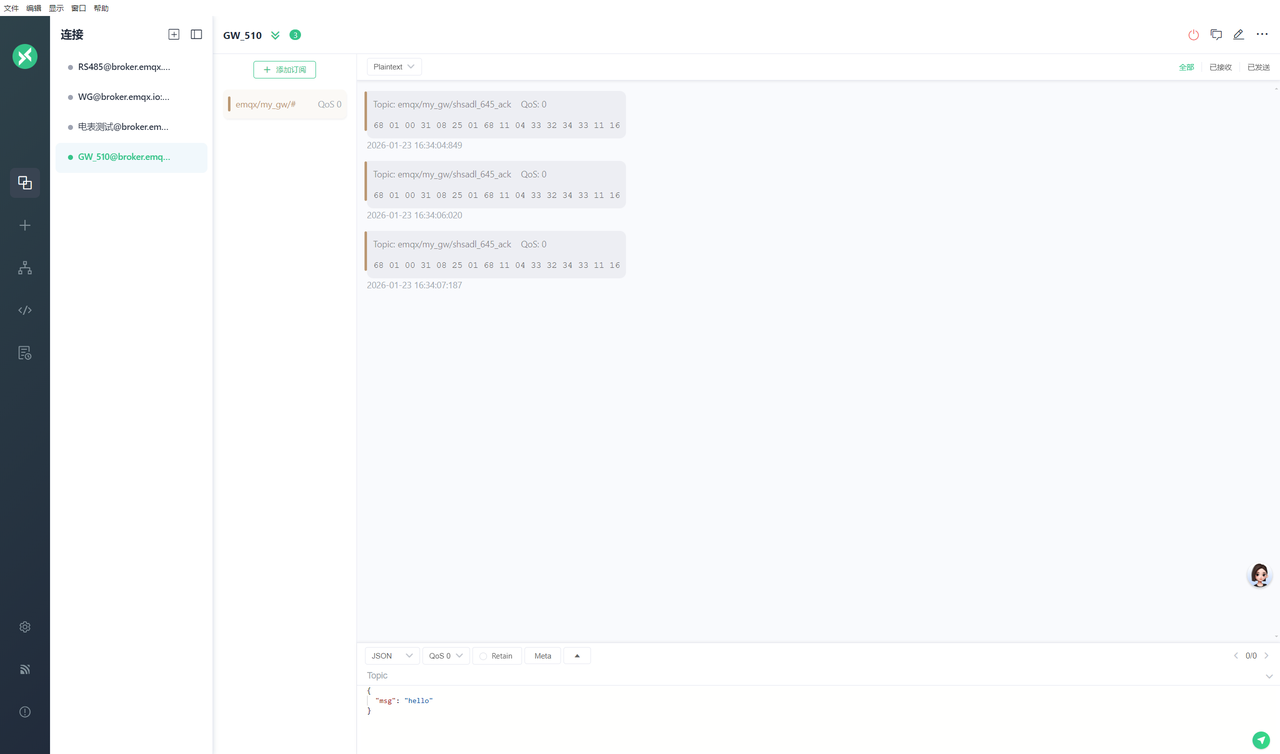Expand the Topic history dropdown chevron

[x=1269, y=676]
